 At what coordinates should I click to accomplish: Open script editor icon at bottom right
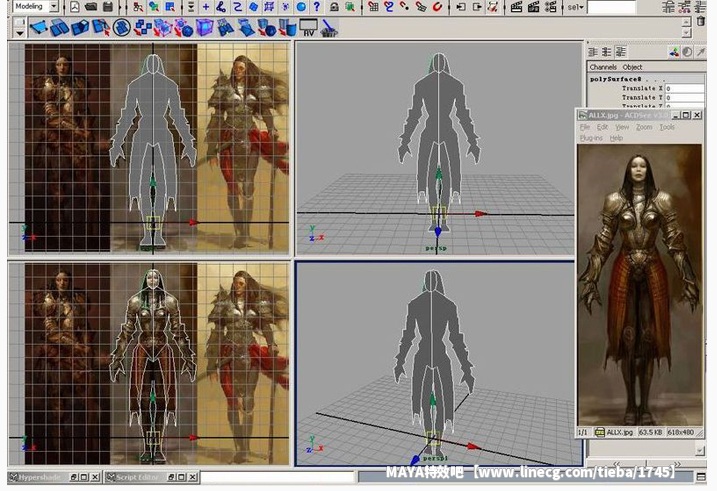coord(701,477)
